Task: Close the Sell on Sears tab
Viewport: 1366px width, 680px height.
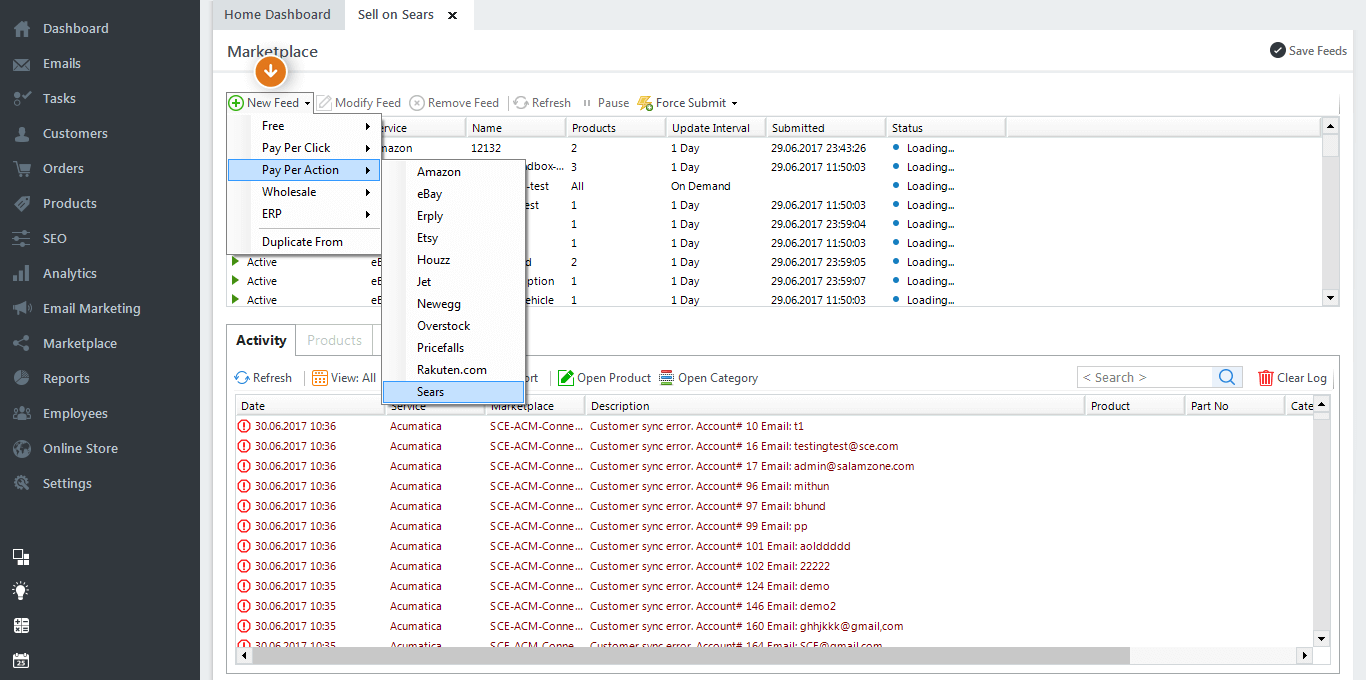Action: (x=453, y=16)
